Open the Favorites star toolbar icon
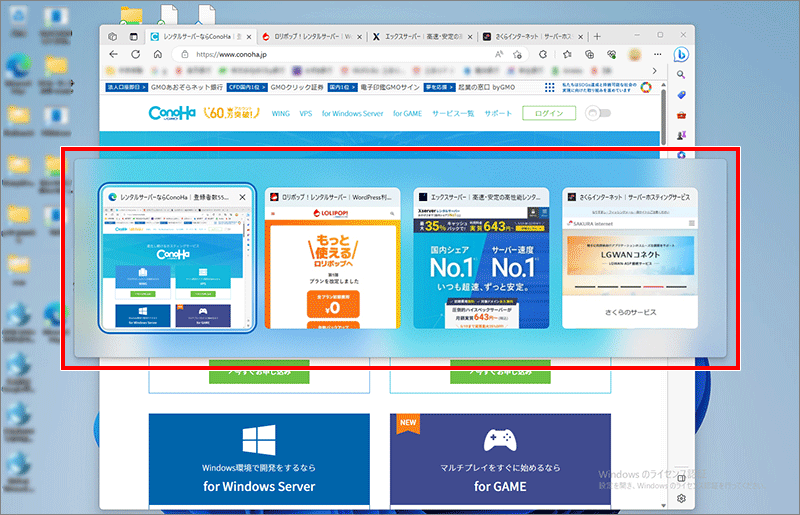The width and height of the screenshot is (800, 515). (567, 54)
